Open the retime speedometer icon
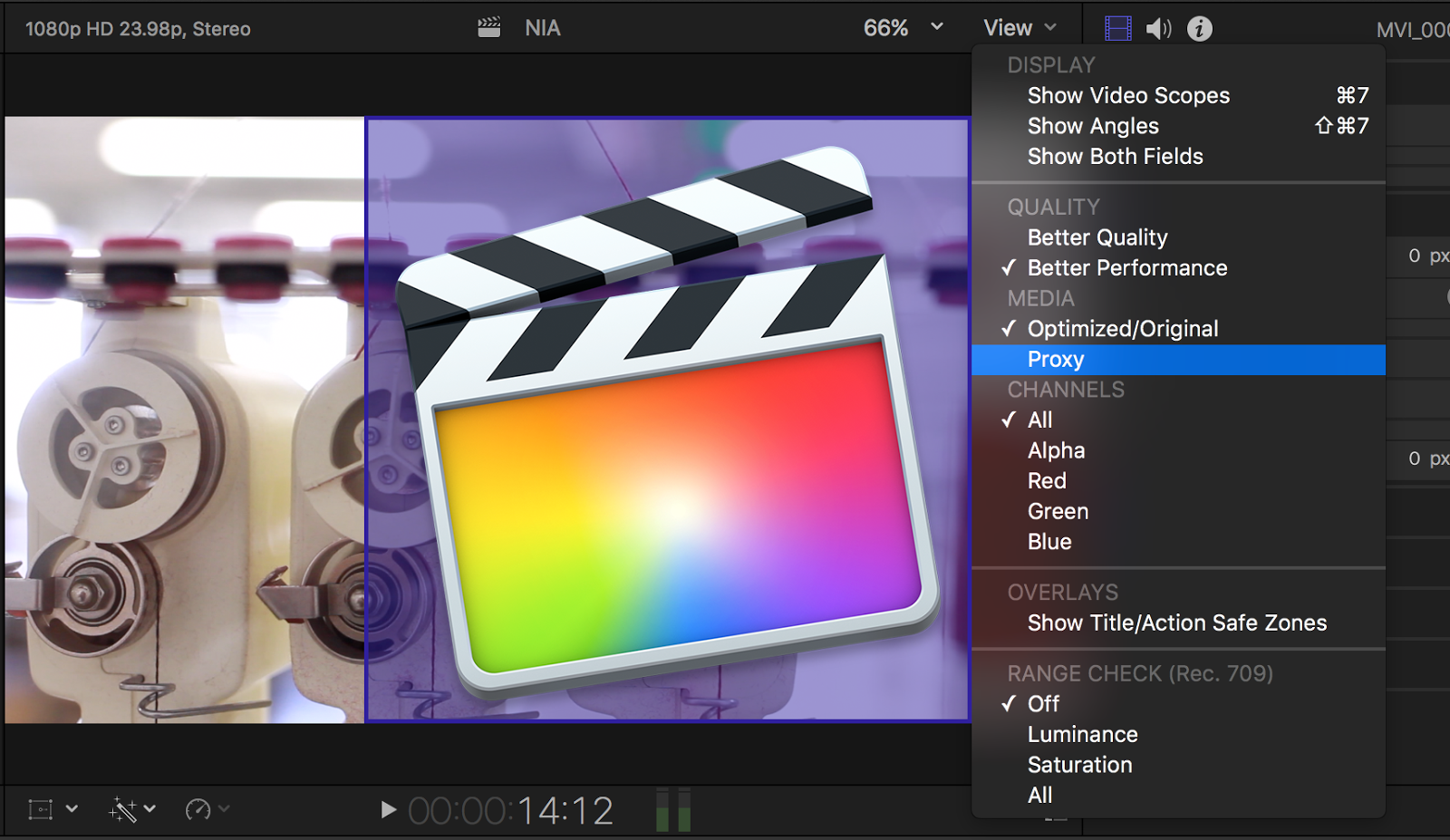 198,809
